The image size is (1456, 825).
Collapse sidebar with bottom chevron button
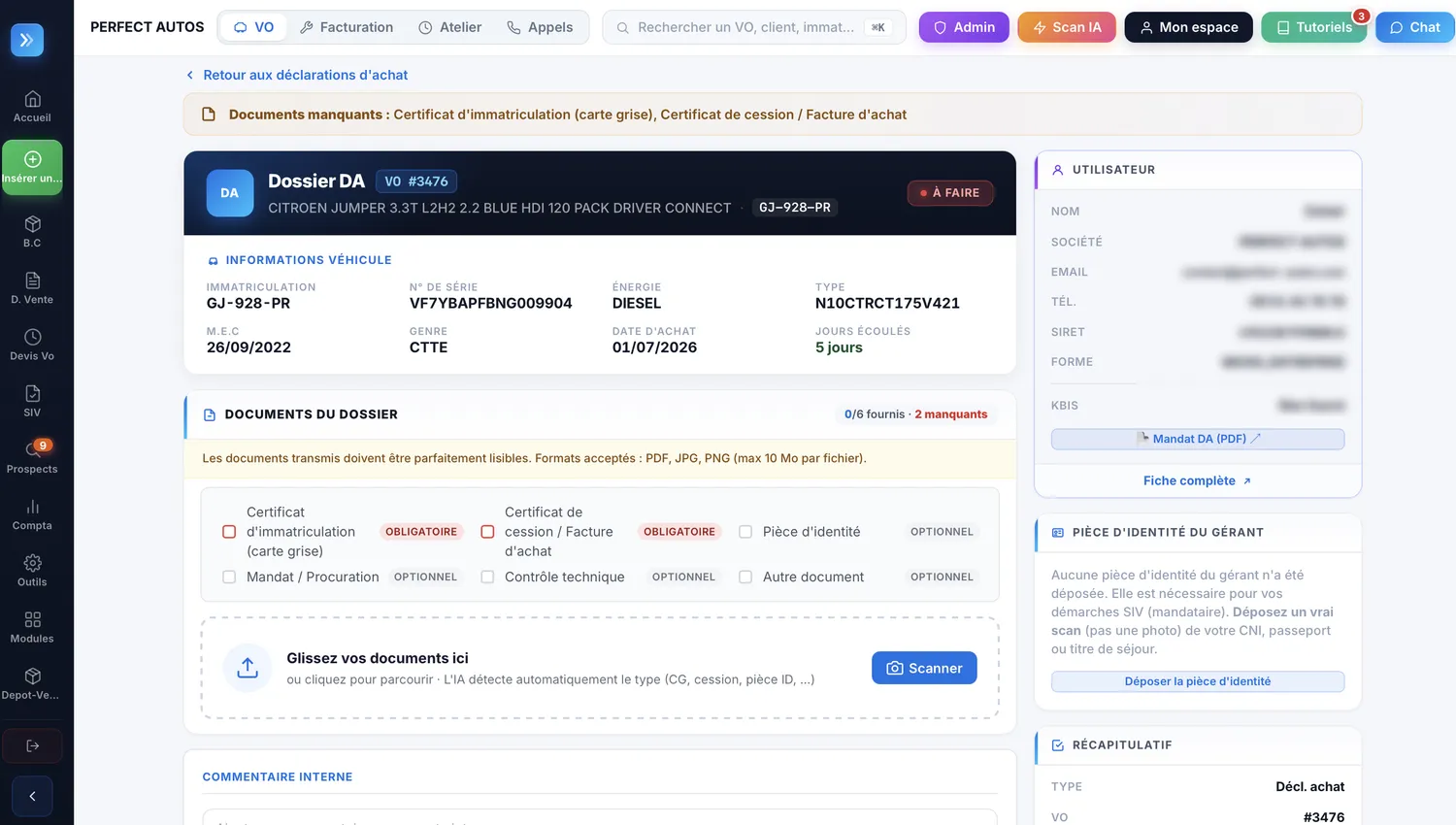point(32,796)
